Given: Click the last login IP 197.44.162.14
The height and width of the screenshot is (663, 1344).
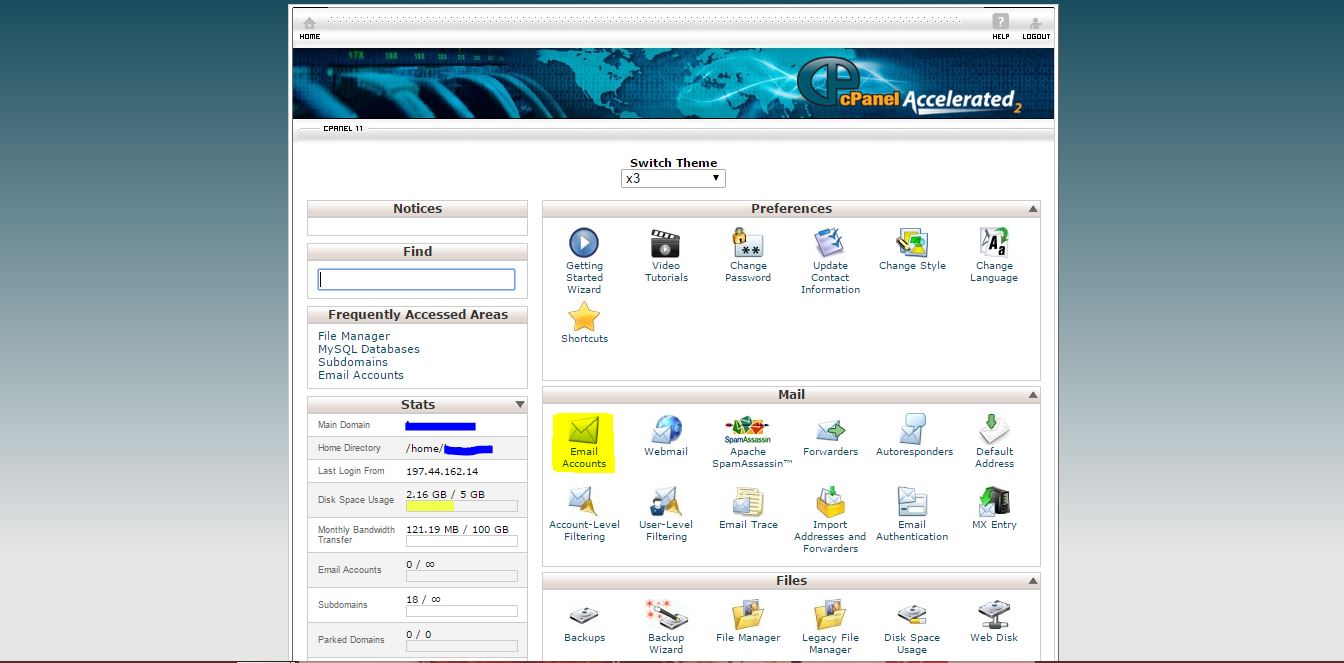Looking at the screenshot, I should pos(442,471).
